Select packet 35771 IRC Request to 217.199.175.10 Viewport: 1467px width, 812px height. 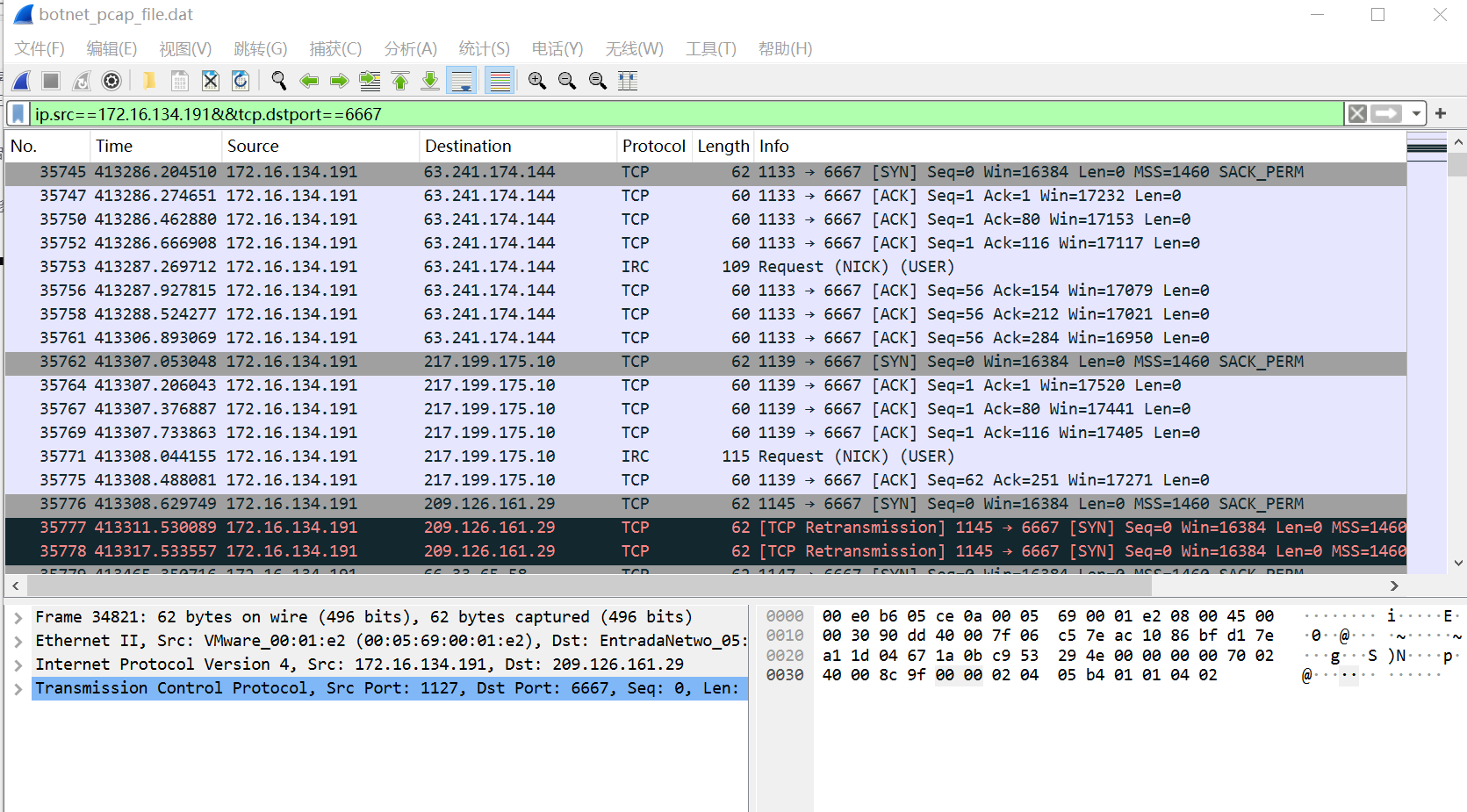coord(706,456)
